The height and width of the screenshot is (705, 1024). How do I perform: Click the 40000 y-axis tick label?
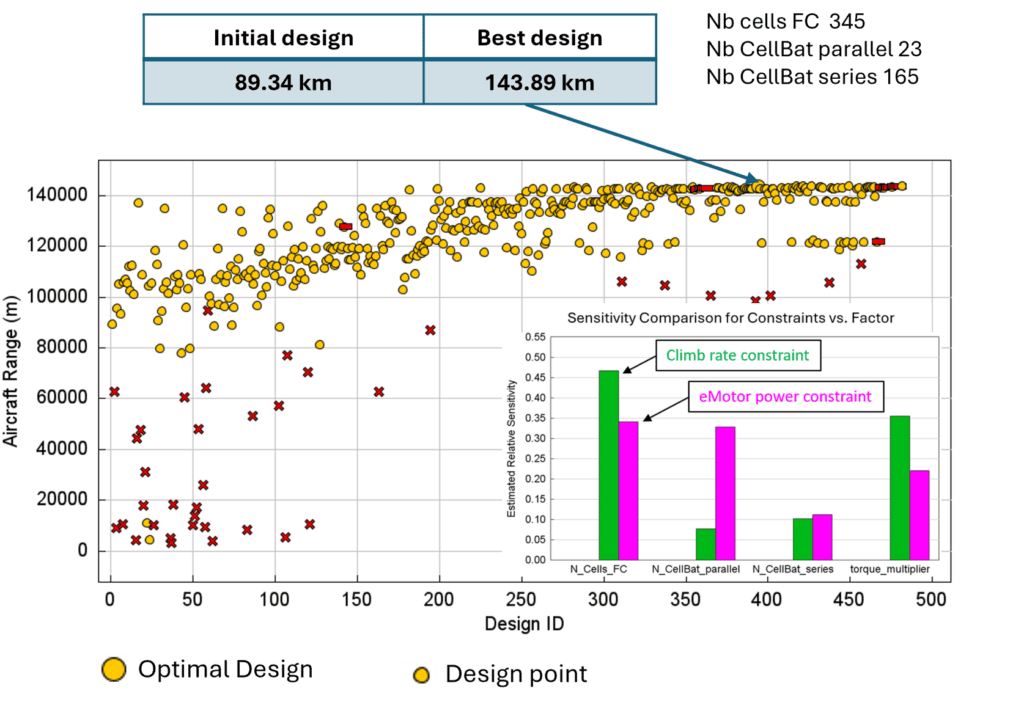click(x=61, y=448)
